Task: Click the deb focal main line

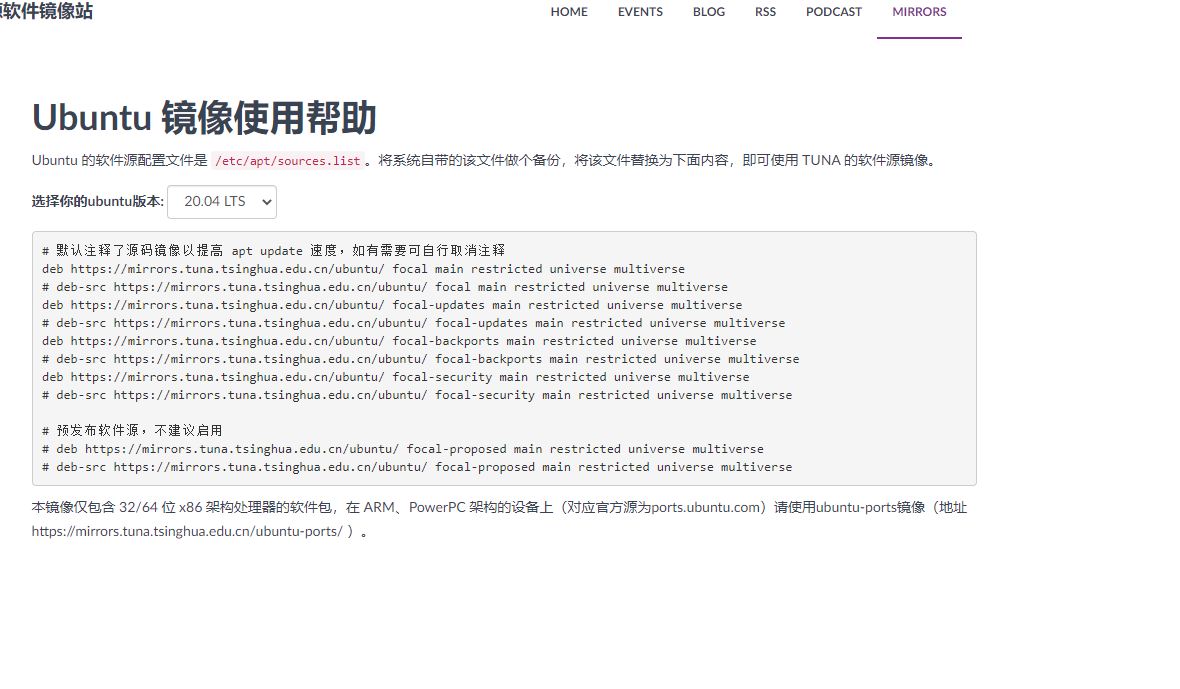Action: (x=363, y=269)
